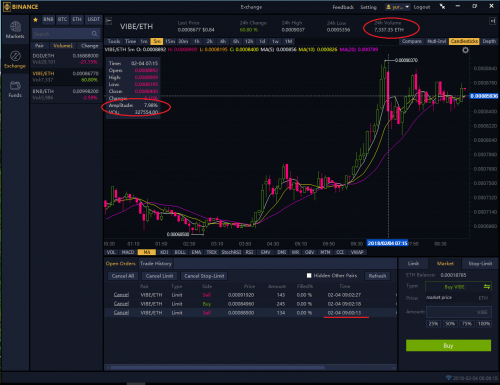
Task: Click the Cancel Stop-Limit button
Action: click(204, 276)
